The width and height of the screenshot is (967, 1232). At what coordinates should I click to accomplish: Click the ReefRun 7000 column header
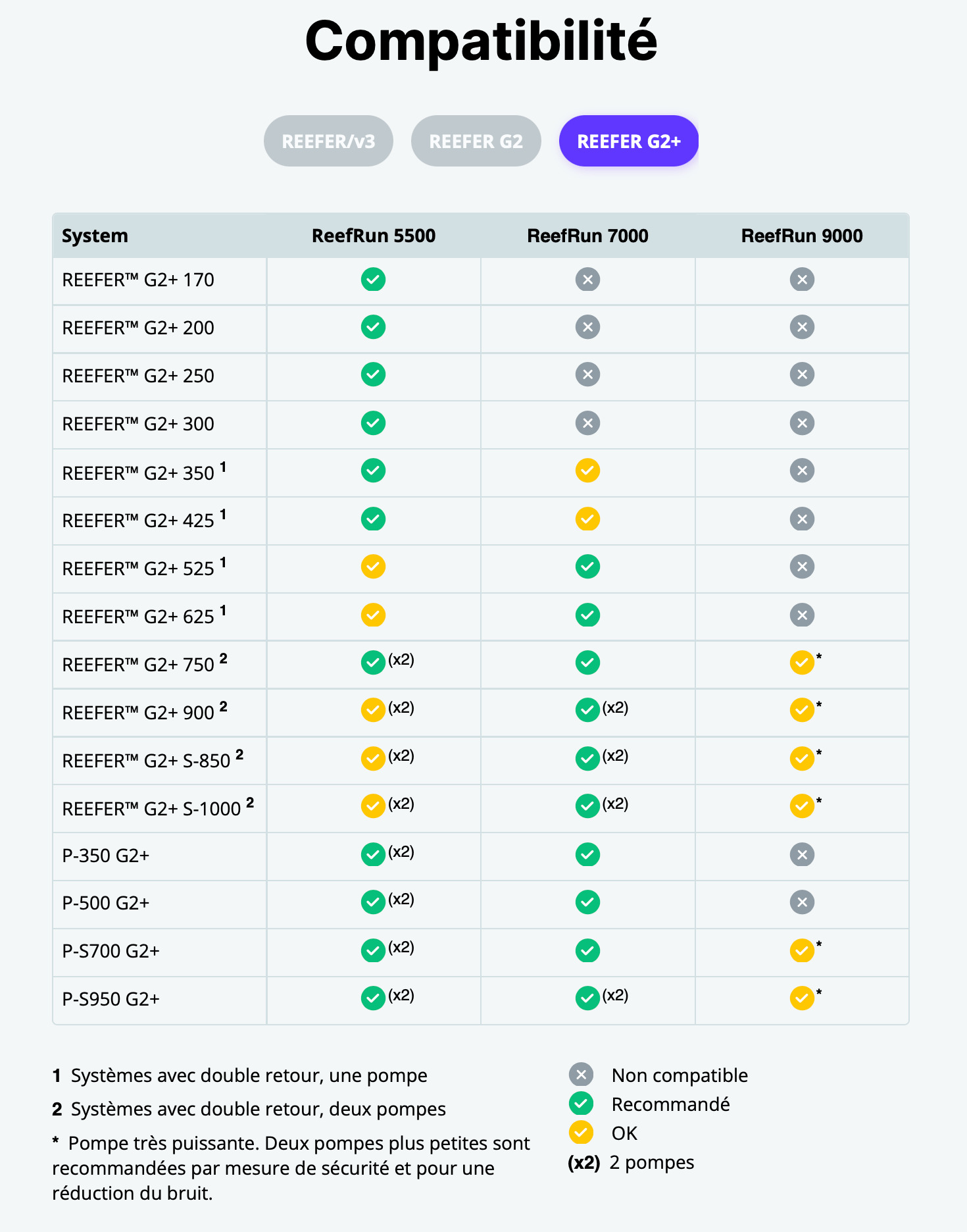(587, 236)
